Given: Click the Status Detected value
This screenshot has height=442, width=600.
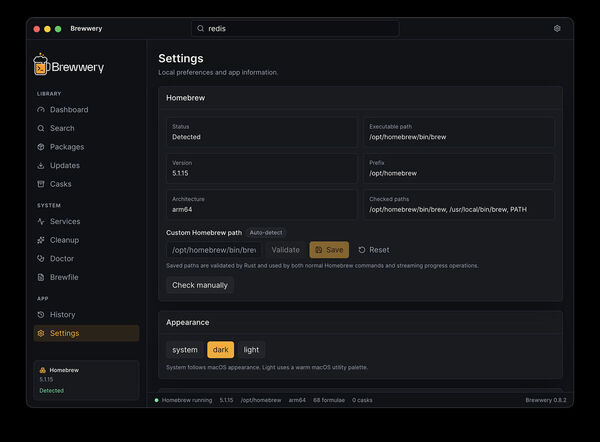Looking at the screenshot, I should pos(186,137).
